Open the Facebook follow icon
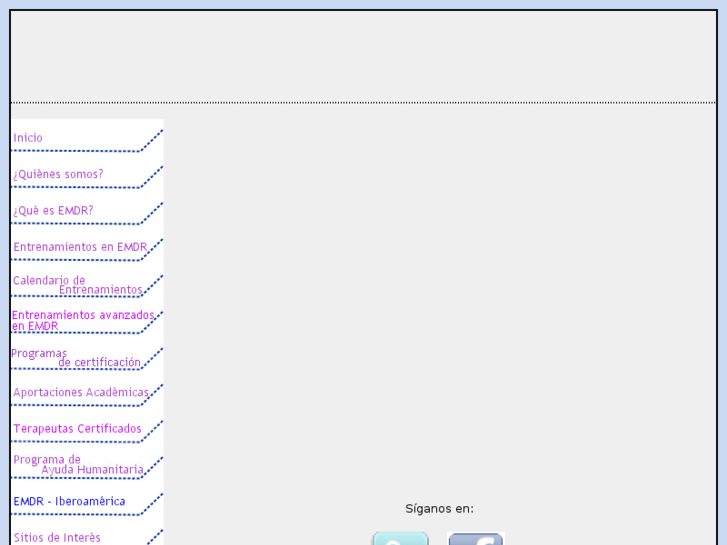Image resolution: width=727 pixels, height=545 pixels. click(476, 539)
